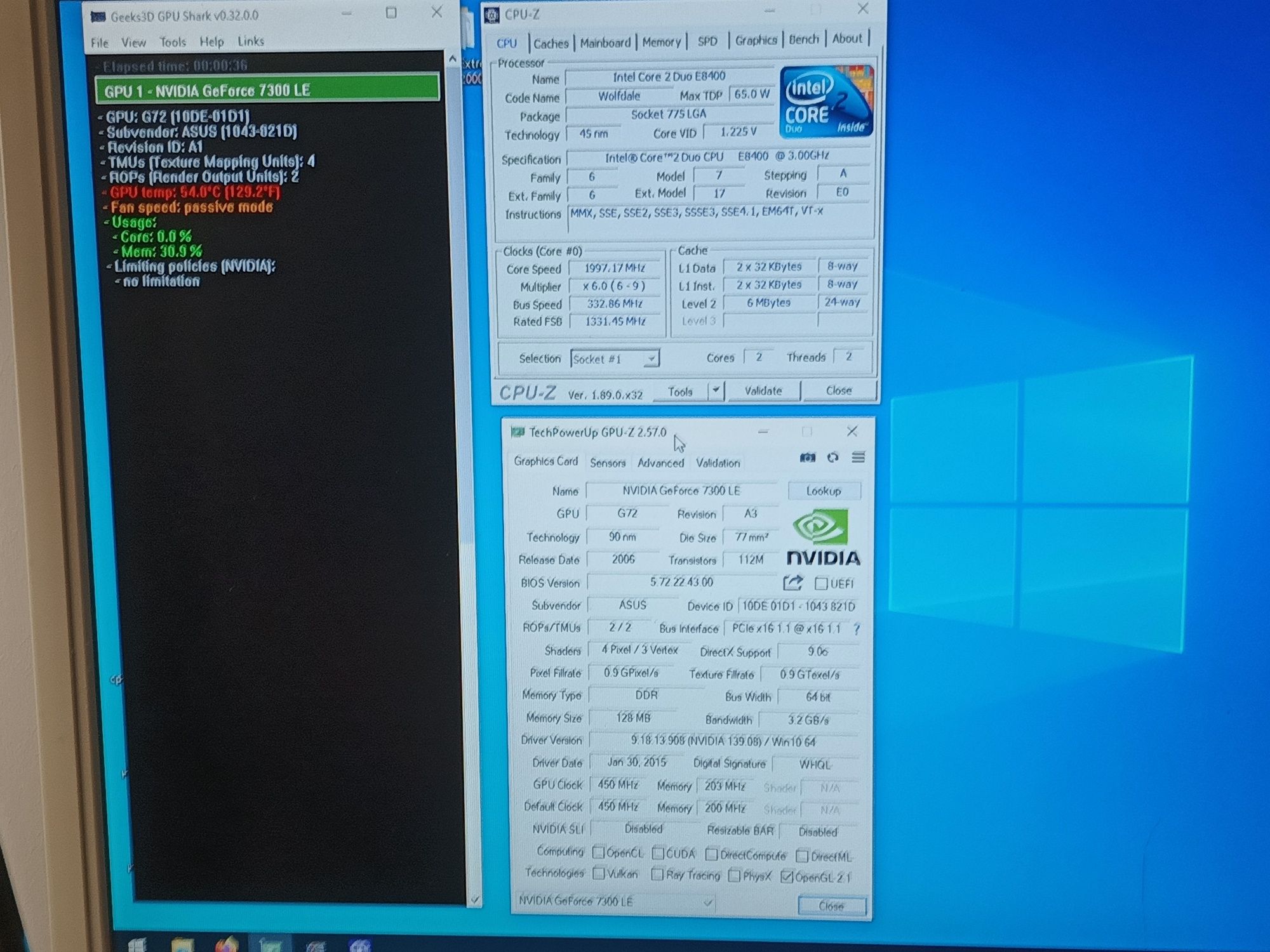Image resolution: width=1270 pixels, height=952 pixels.
Task: Switch to the Sensors tab in GPU-Z
Action: click(608, 463)
